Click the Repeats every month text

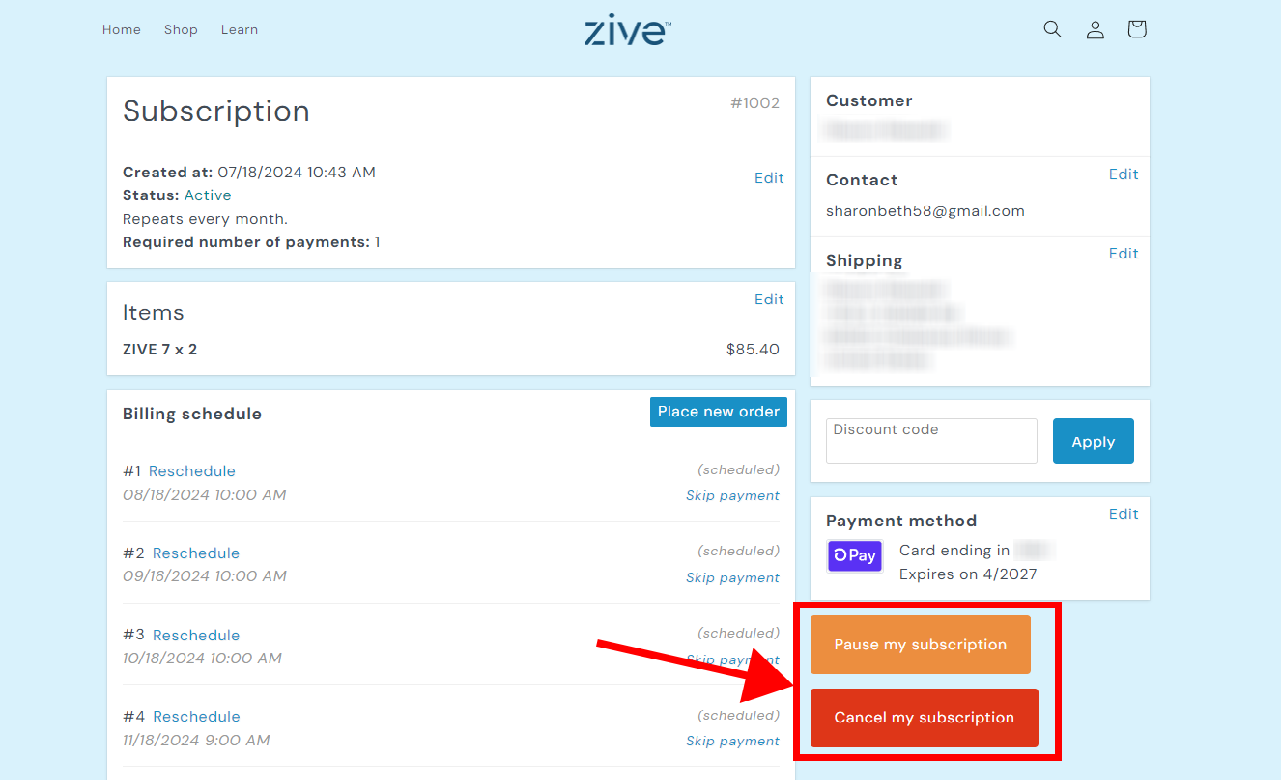[205, 219]
